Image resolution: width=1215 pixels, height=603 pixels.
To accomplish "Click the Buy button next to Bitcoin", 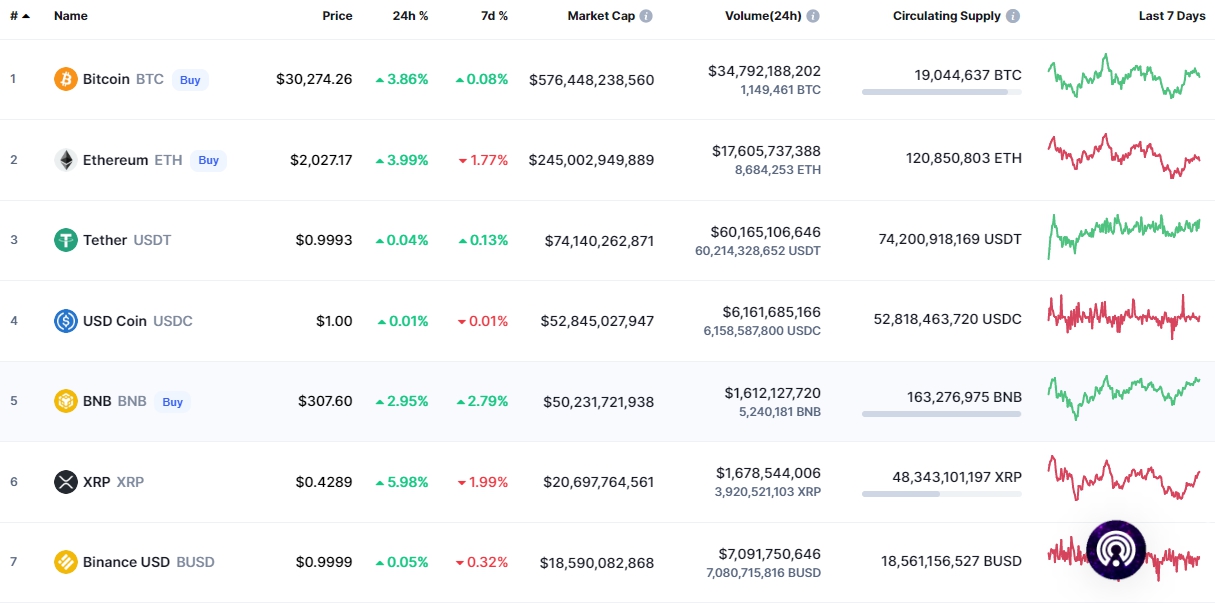I will [x=190, y=80].
